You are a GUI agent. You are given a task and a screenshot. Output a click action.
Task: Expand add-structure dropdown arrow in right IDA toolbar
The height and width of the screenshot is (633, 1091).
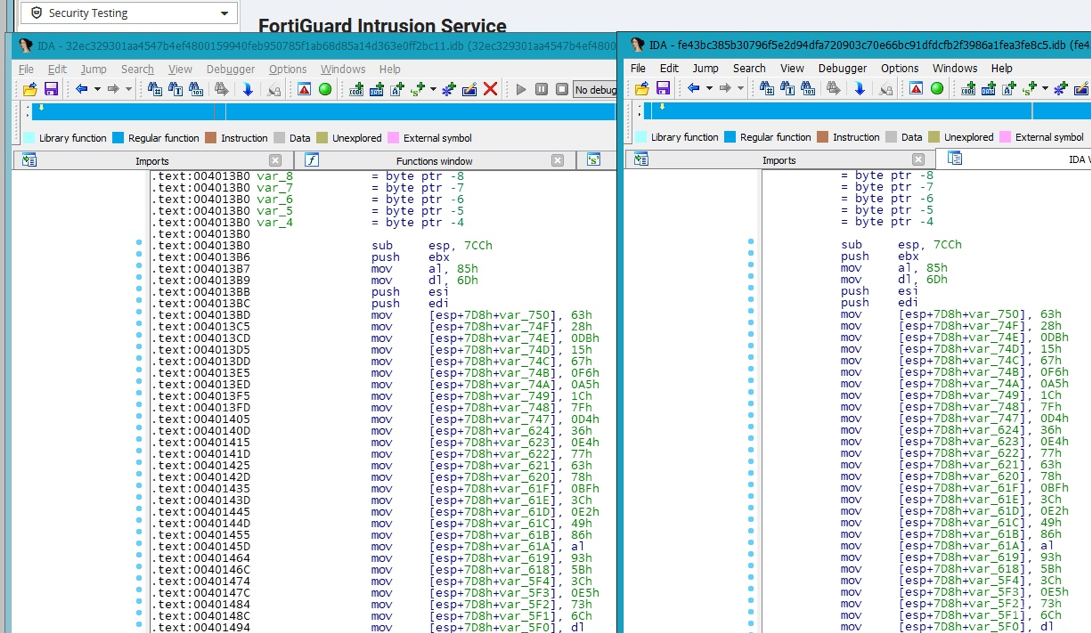(x=1045, y=88)
